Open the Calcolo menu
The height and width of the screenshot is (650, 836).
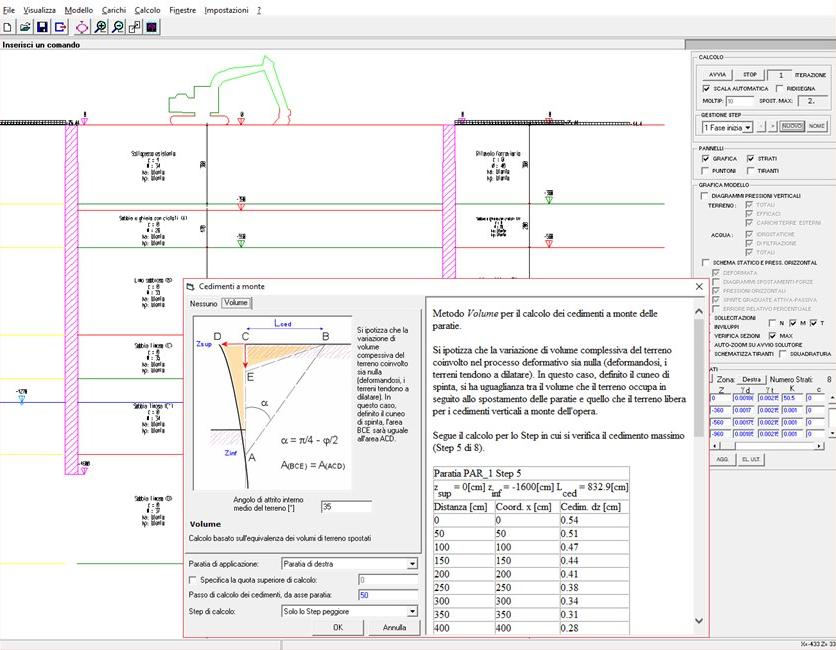tap(147, 9)
